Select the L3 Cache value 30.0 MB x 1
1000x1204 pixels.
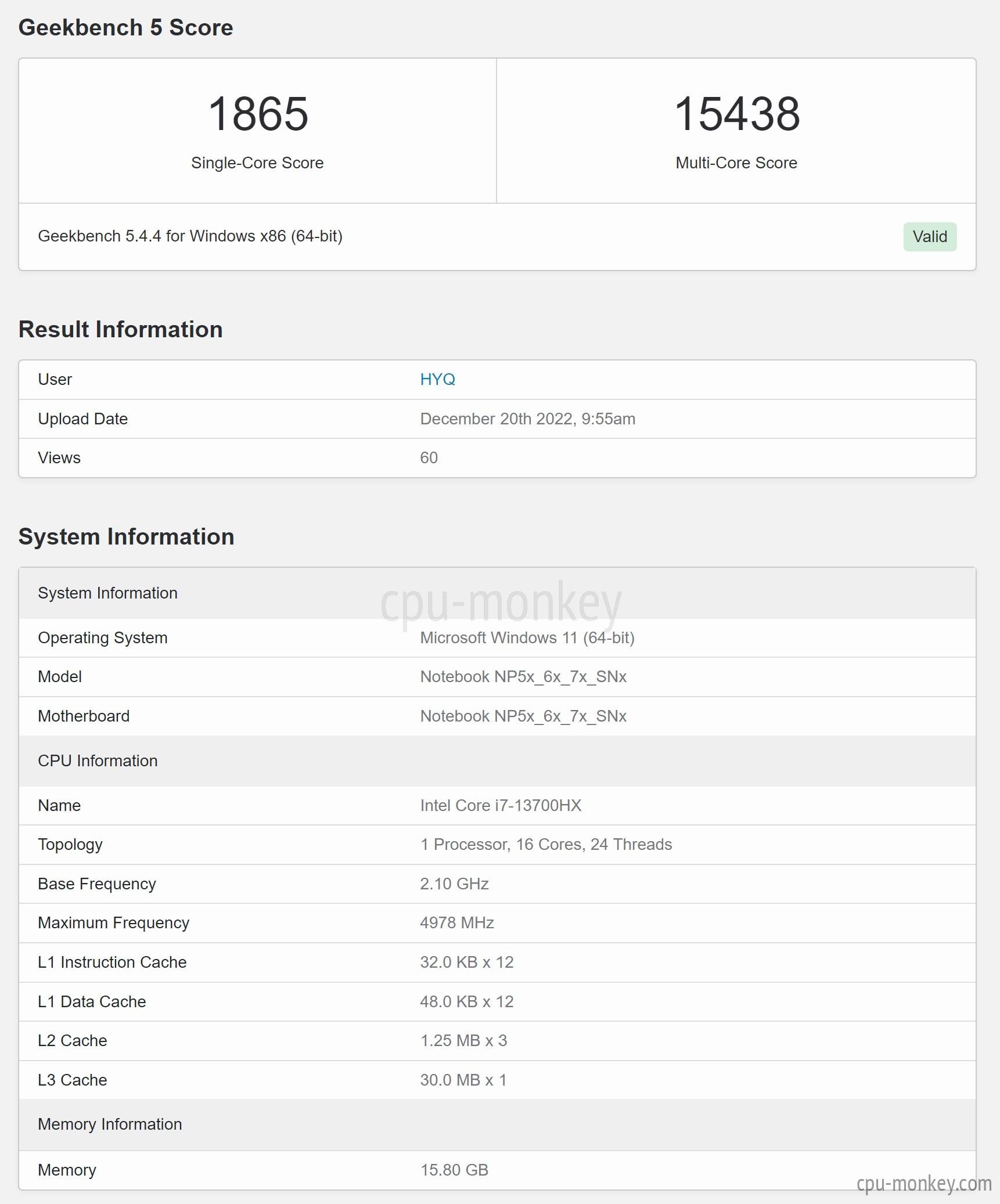pyautogui.click(x=463, y=1080)
